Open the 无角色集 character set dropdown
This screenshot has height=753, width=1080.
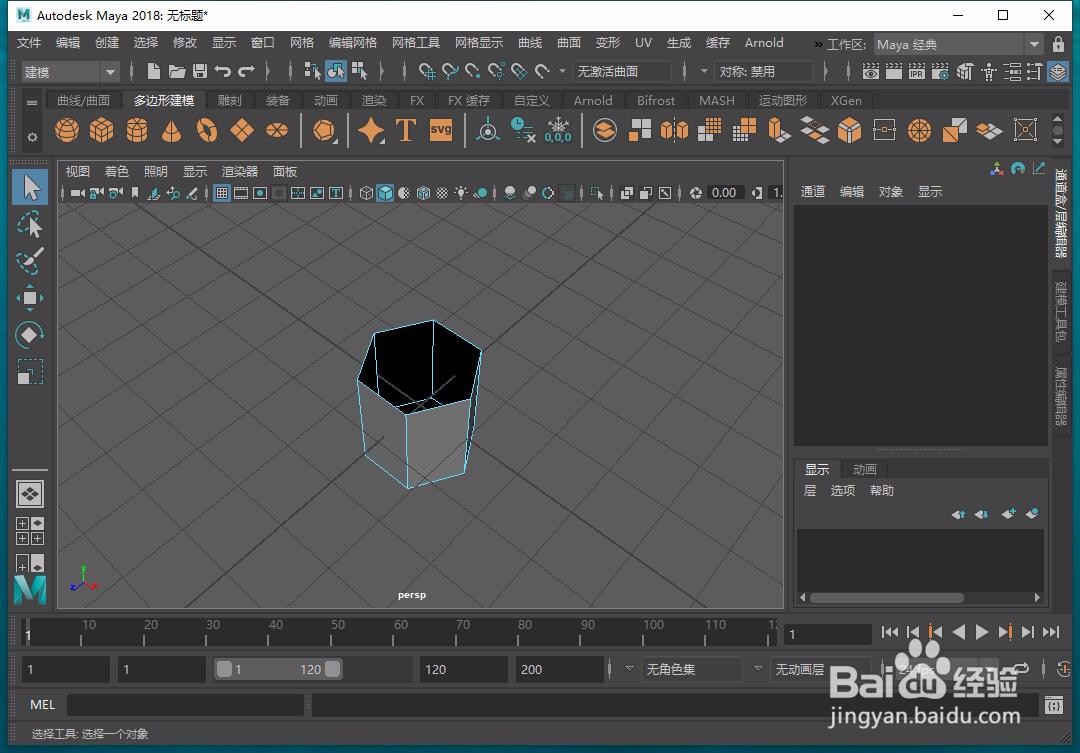click(694, 669)
